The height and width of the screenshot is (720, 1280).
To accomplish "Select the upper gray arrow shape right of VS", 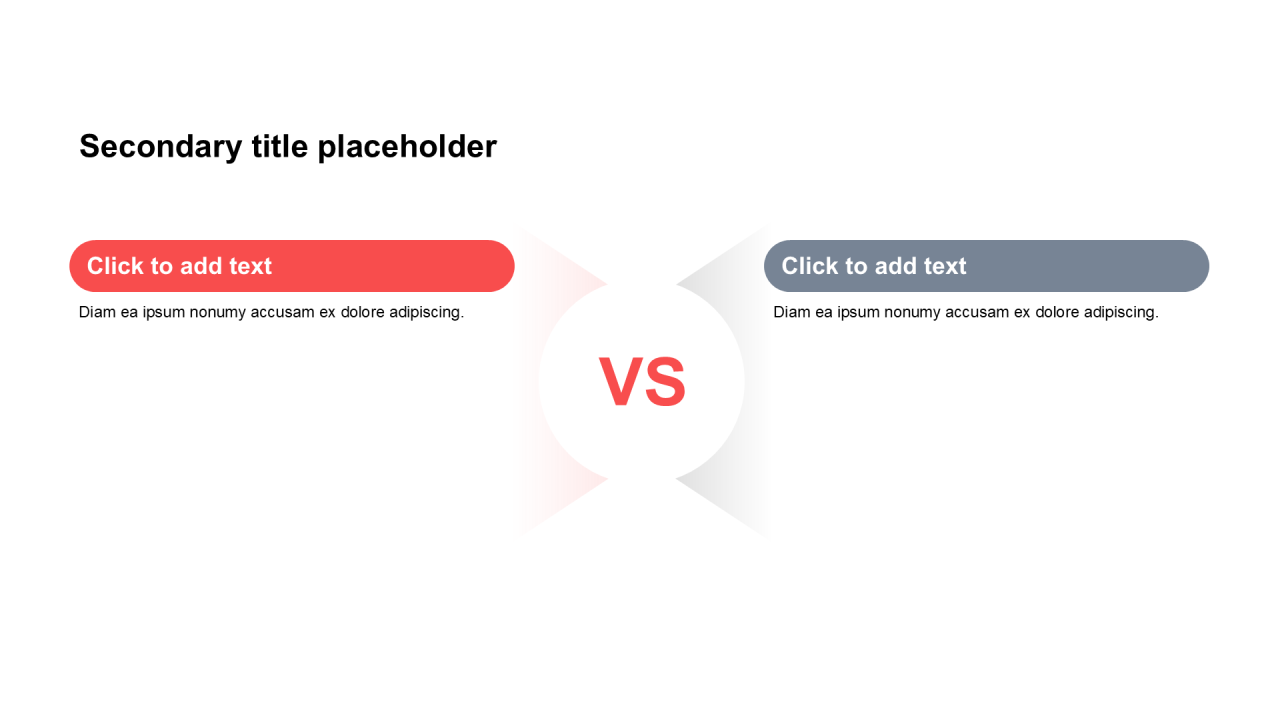I will coord(724,262).
